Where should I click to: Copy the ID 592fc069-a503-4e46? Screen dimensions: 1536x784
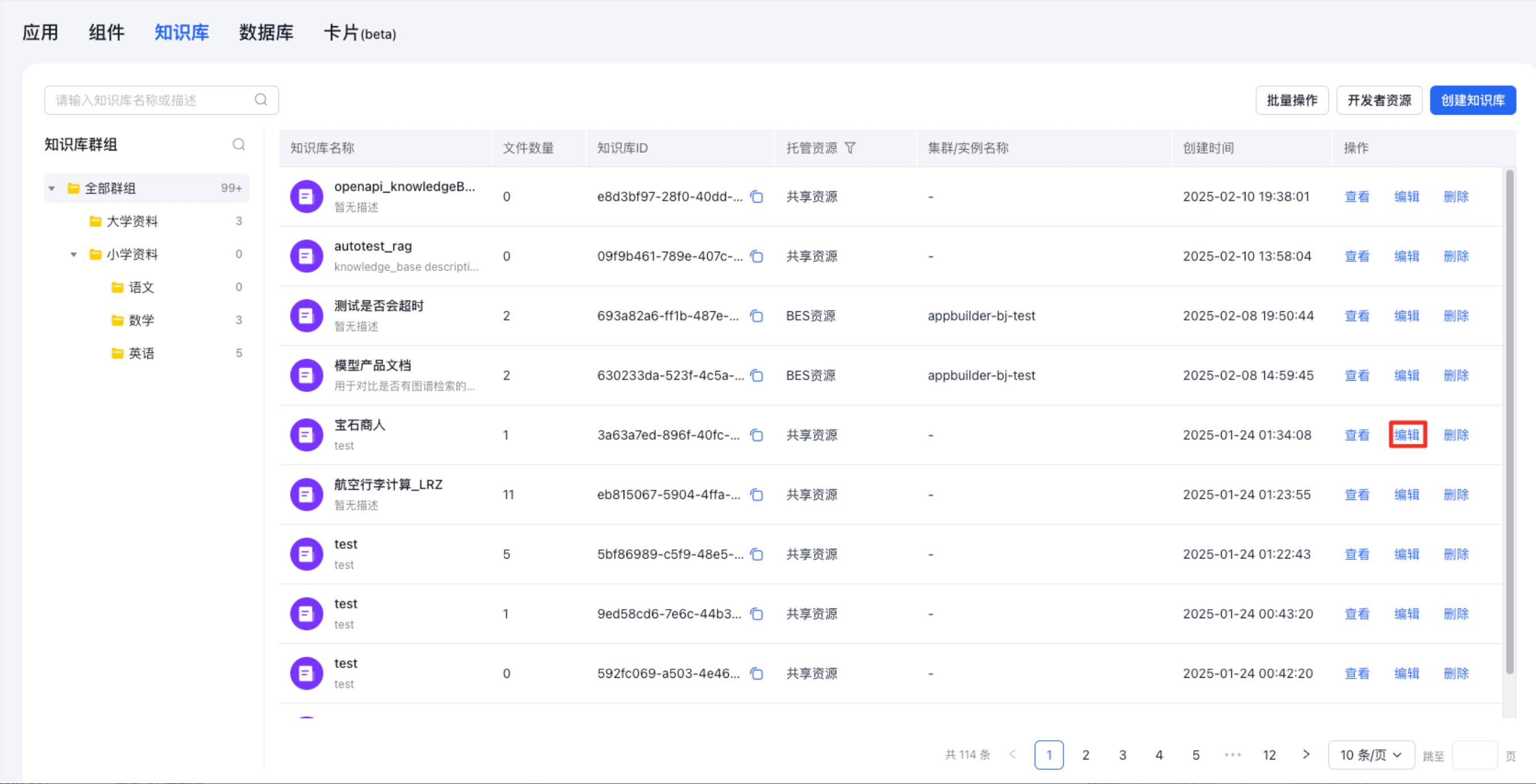[757, 673]
